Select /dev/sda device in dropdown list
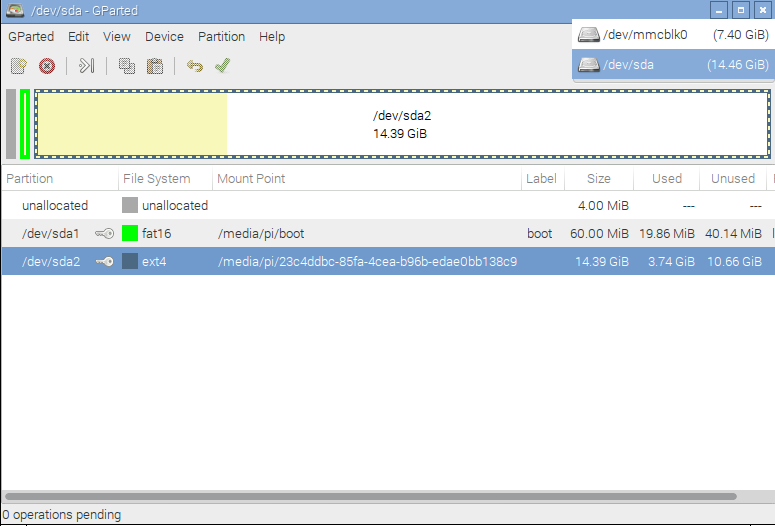Viewport: 775px width, 526px height. click(x=673, y=64)
